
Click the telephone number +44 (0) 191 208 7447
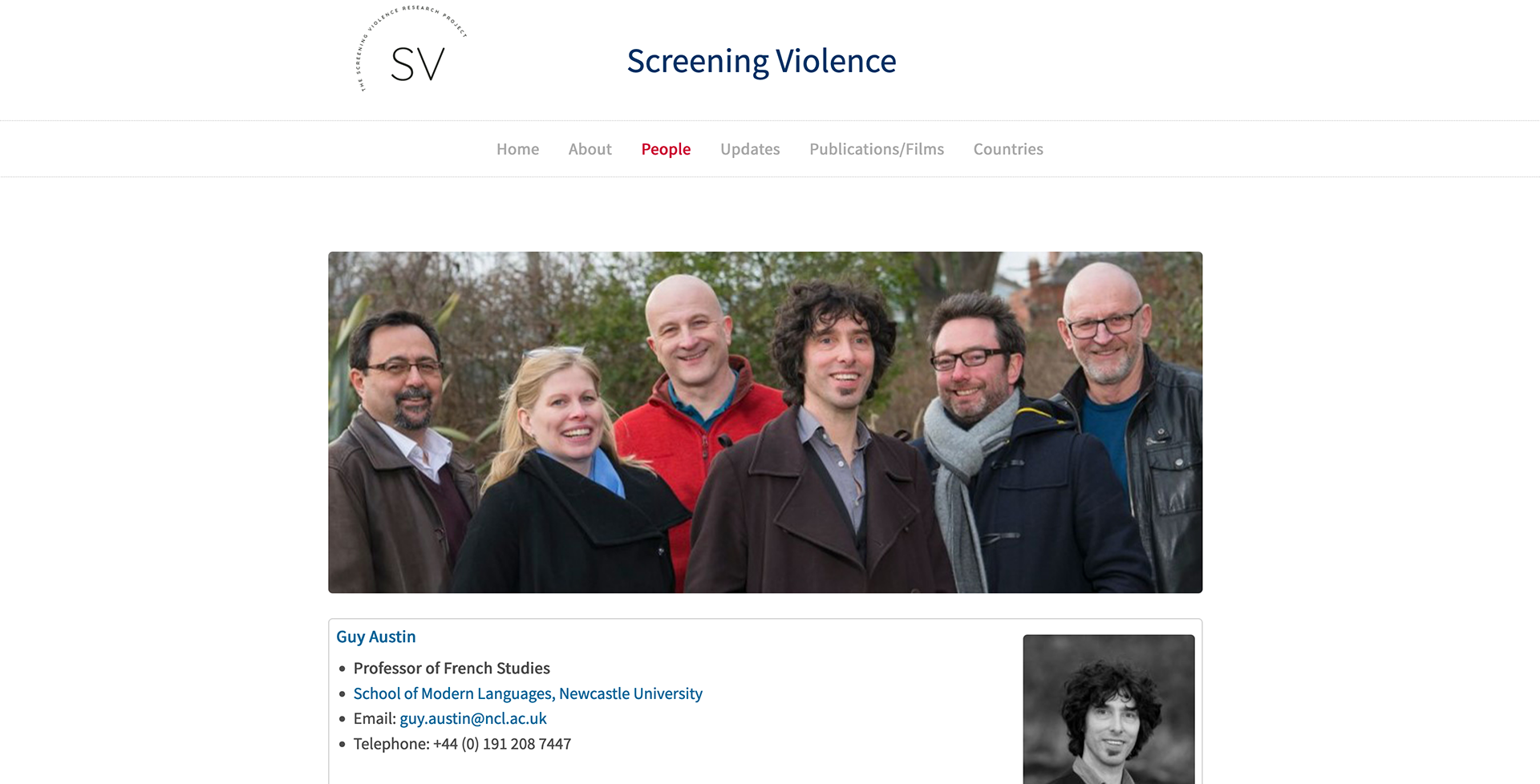click(x=502, y=744)
